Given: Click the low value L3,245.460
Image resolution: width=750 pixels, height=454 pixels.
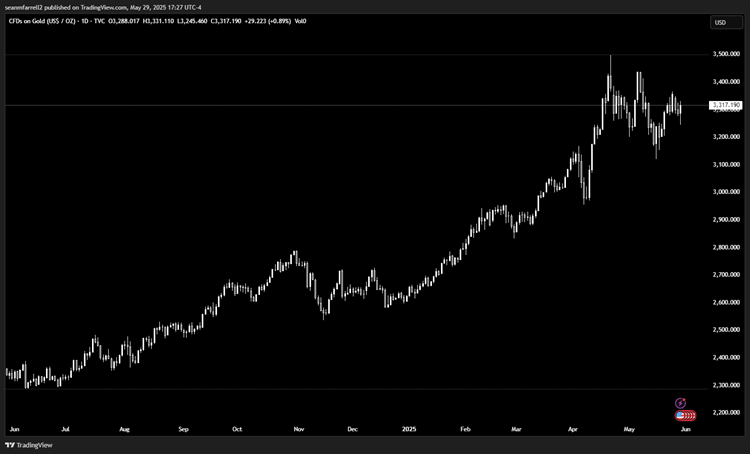Looking at the screenshot, I should coord(192,21).
